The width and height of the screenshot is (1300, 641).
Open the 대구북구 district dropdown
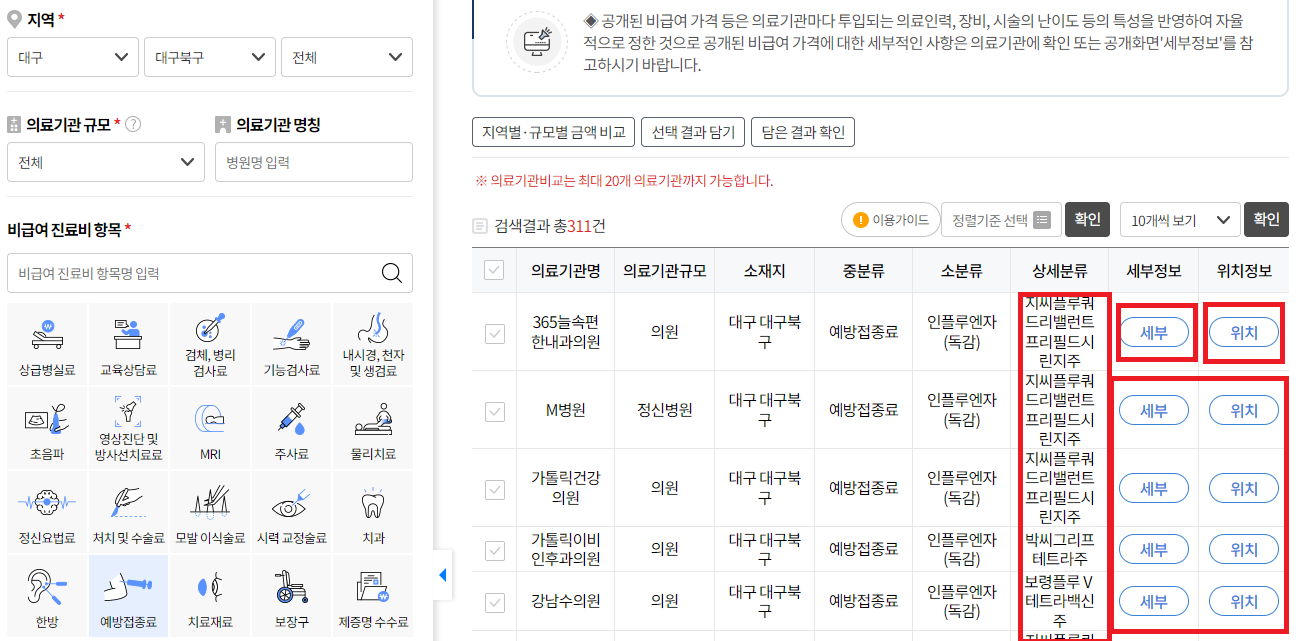pyautogui.click(x=209, y=57)
